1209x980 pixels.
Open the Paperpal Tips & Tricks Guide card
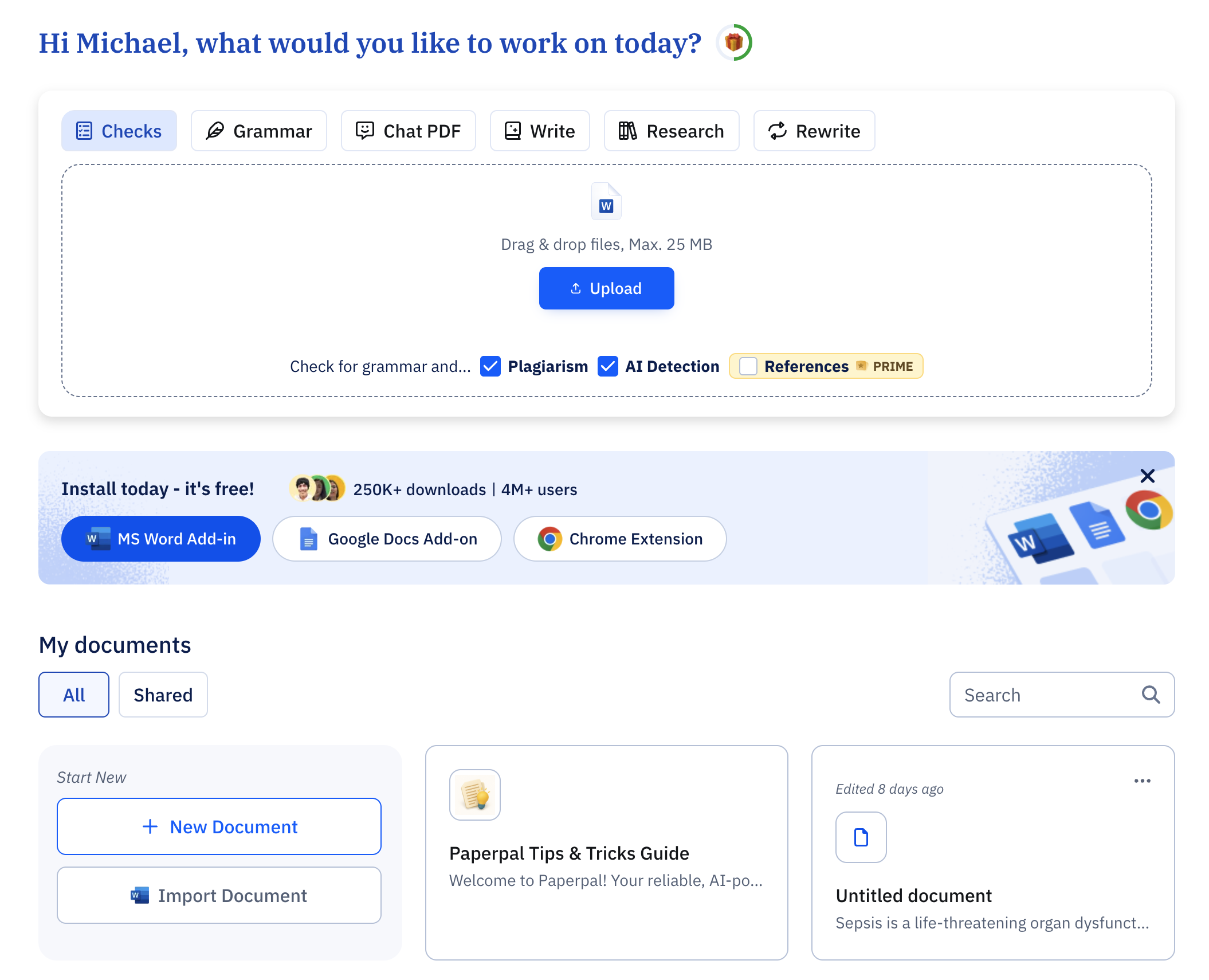click(606, 853)
